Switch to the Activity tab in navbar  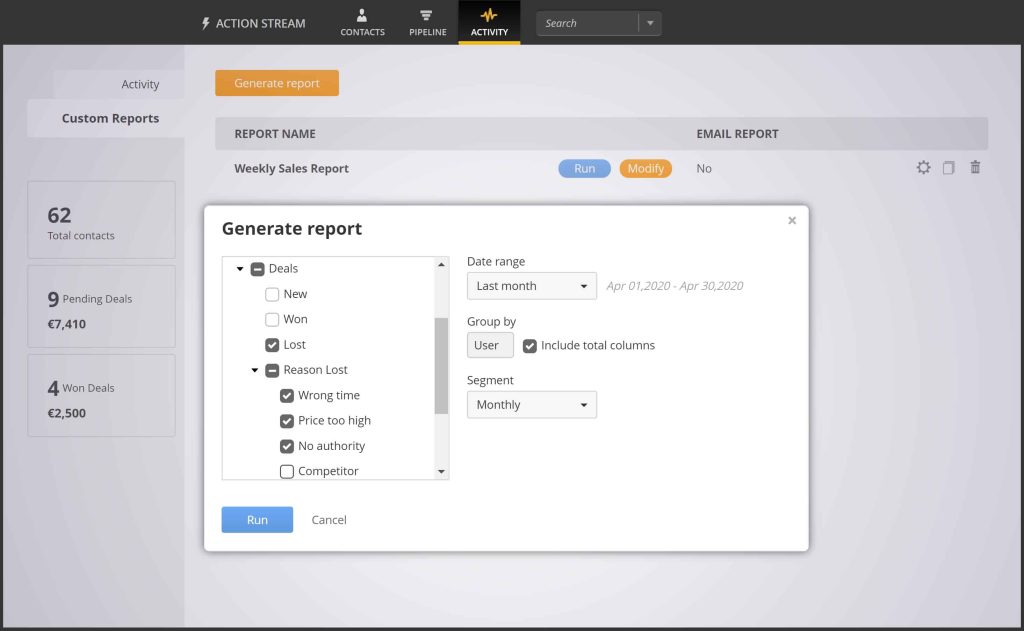point(489,22)
